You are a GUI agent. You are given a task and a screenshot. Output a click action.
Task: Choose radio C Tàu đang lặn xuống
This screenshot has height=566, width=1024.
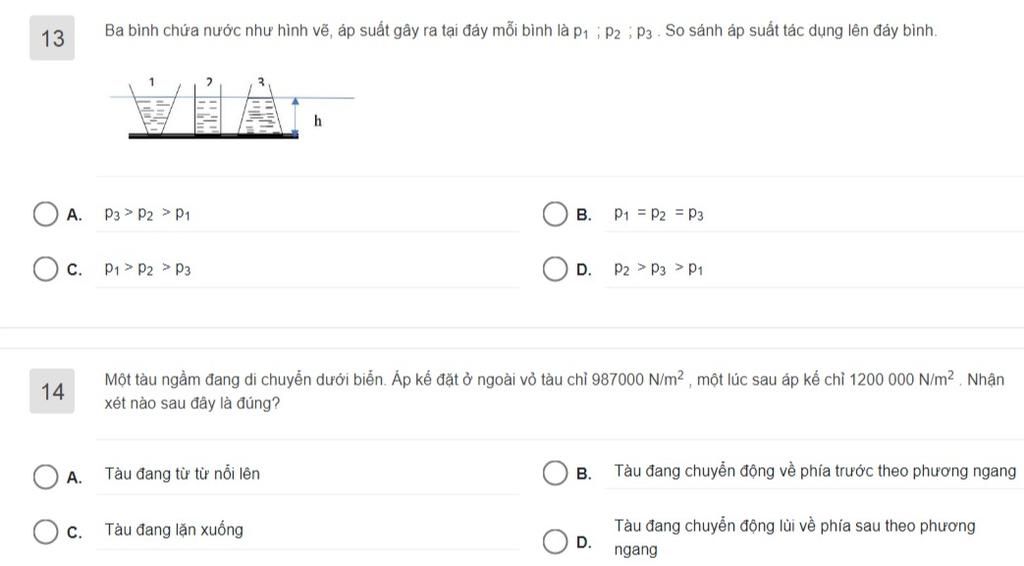click(45, 531)
